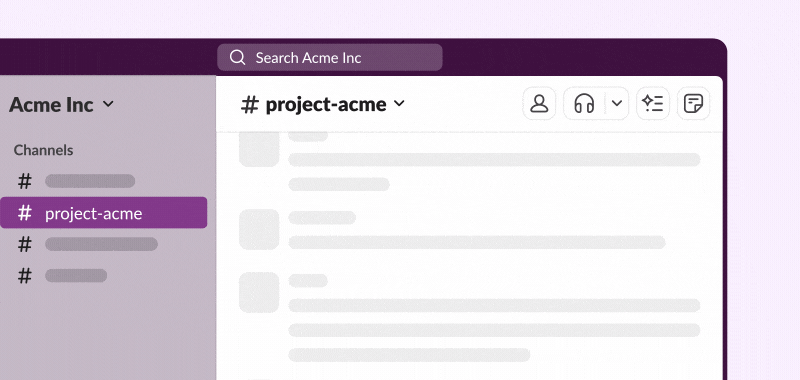Image resolution: width=800 pixels, height=380 pixels.
Task: Click the Channels section heading
Action: [43, 150]
